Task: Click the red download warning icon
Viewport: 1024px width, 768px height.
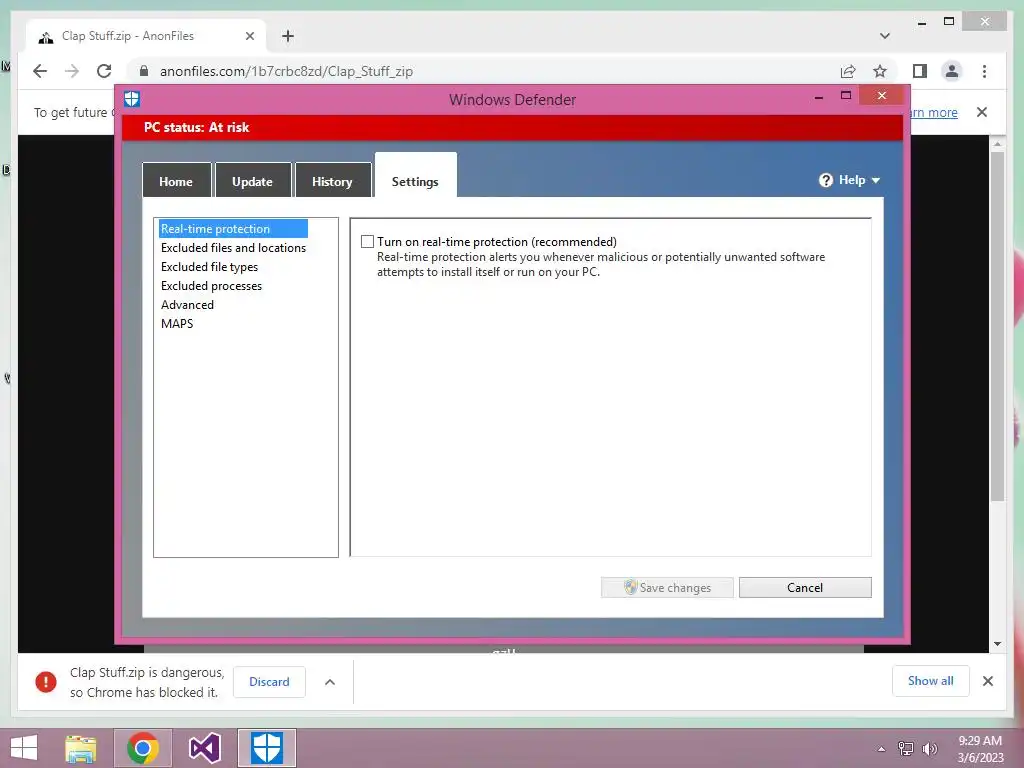Action: coord(46,682)
